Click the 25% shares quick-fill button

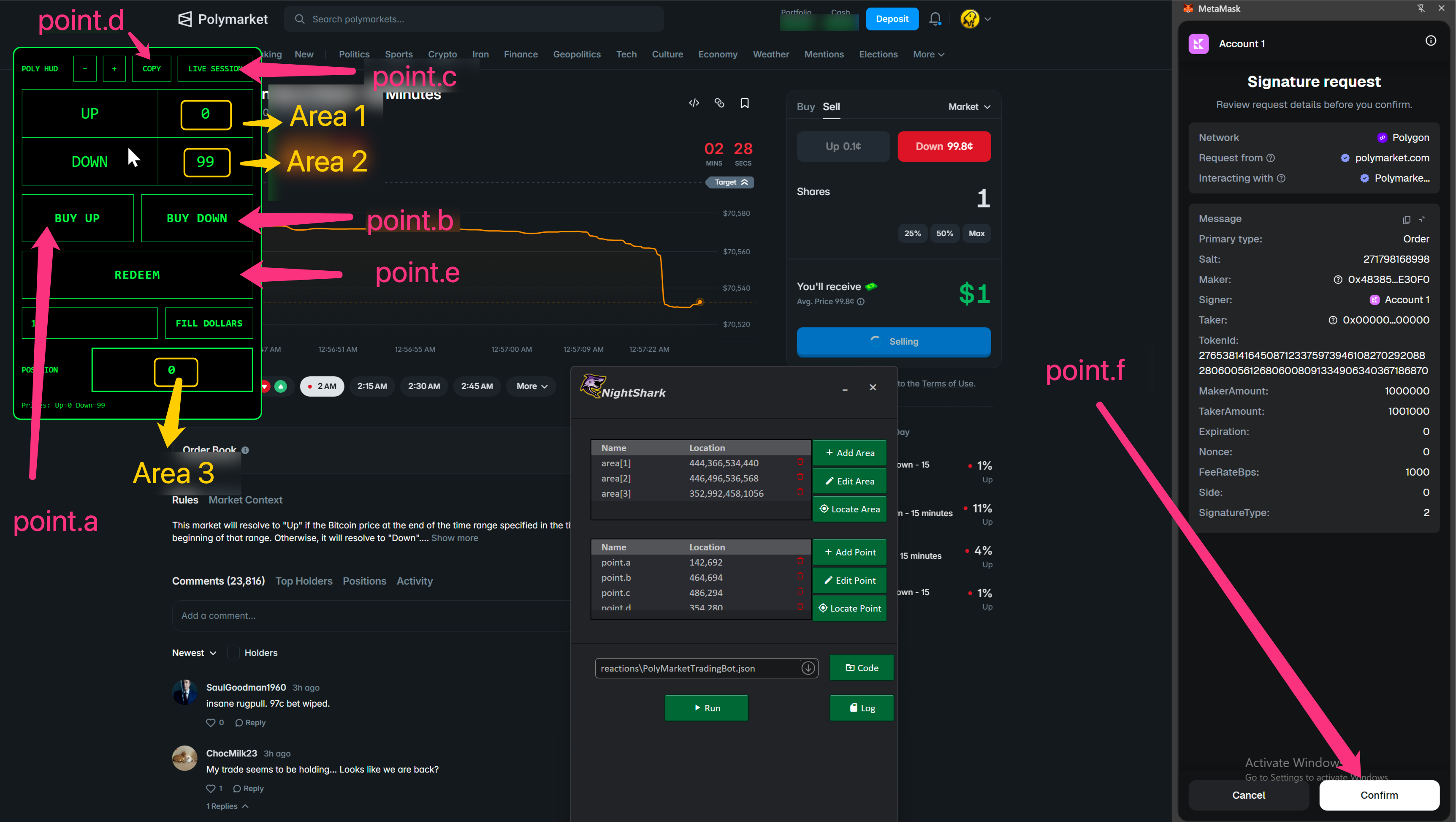point(912,233)
